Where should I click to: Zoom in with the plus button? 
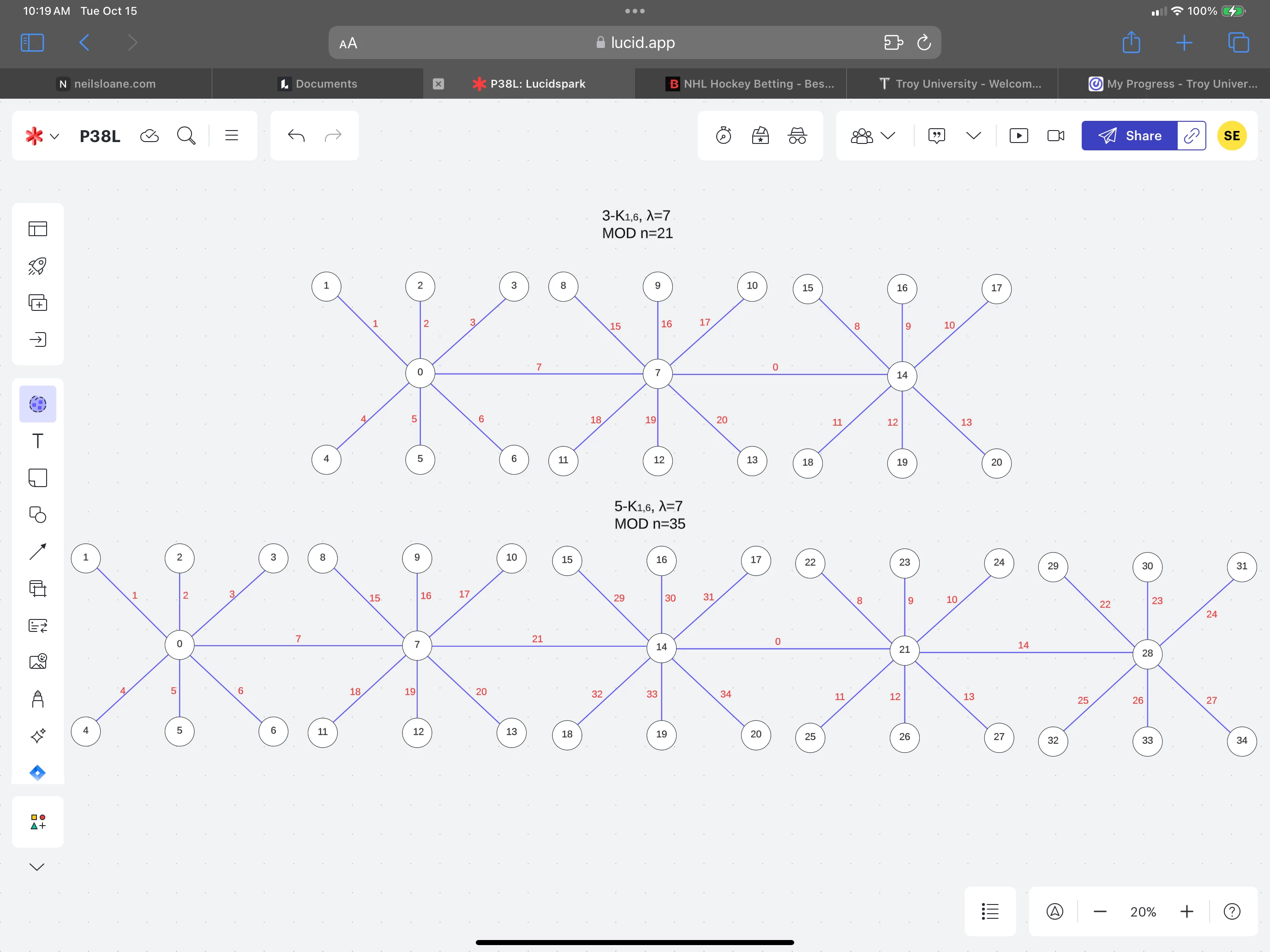click(x=1186, y=911)
